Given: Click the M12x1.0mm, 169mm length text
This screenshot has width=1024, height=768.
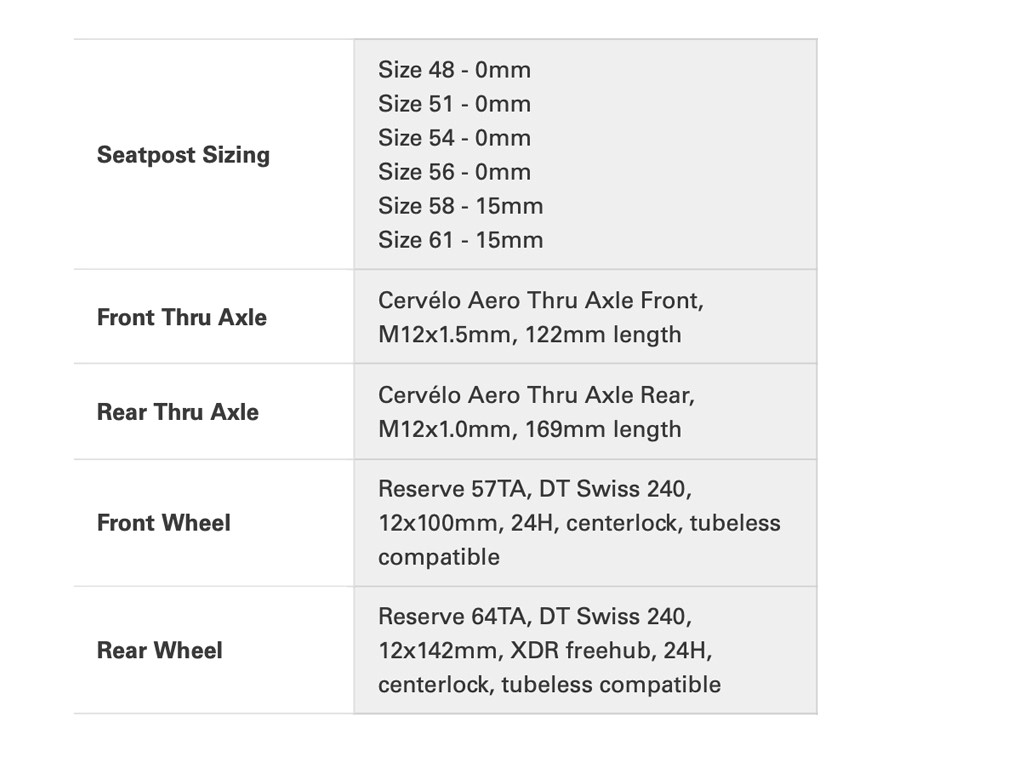Looking at the screenshot, I should tap(529, 430).
